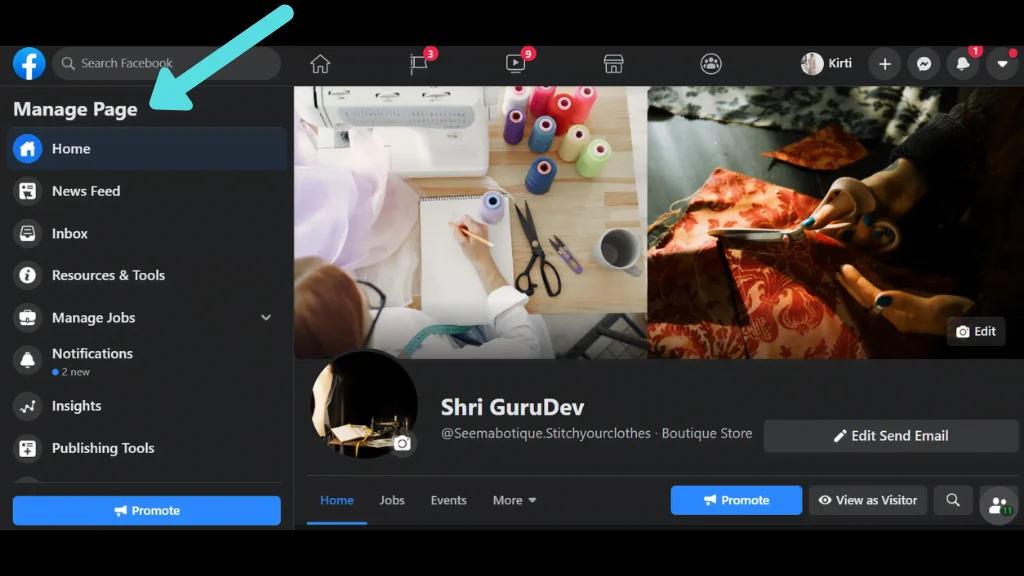Open Resources & Tools in sidebar

tap(147, 275)
